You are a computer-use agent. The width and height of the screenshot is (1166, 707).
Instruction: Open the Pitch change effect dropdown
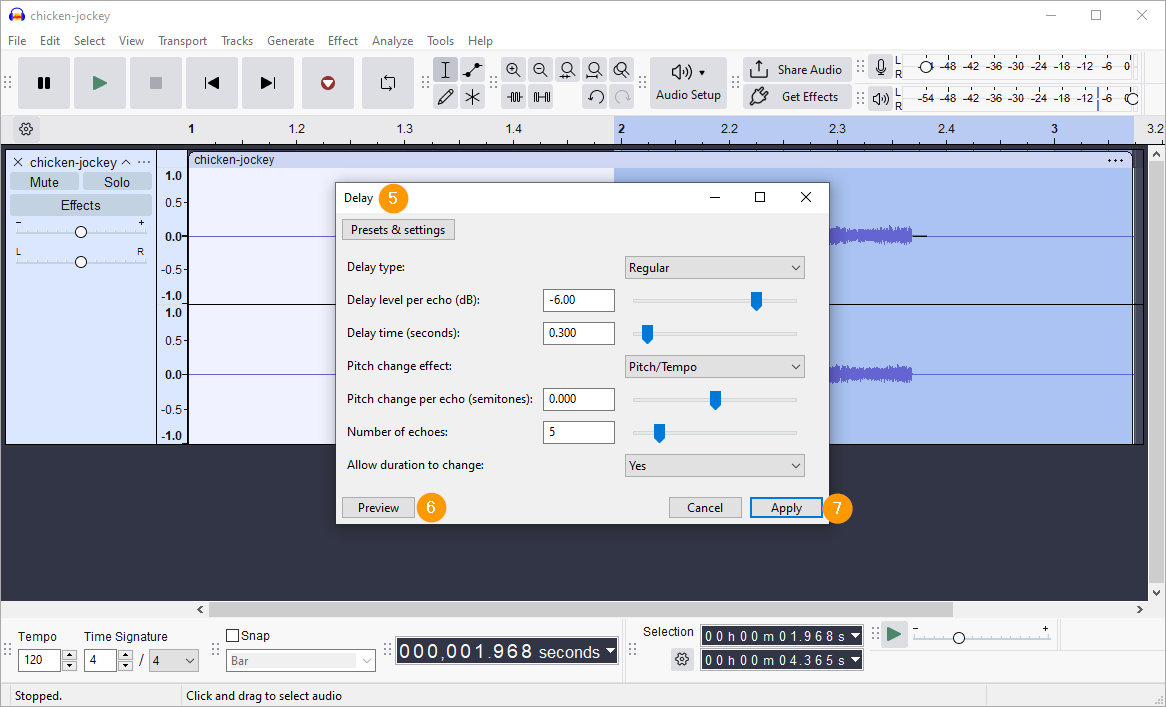point(714,367)
